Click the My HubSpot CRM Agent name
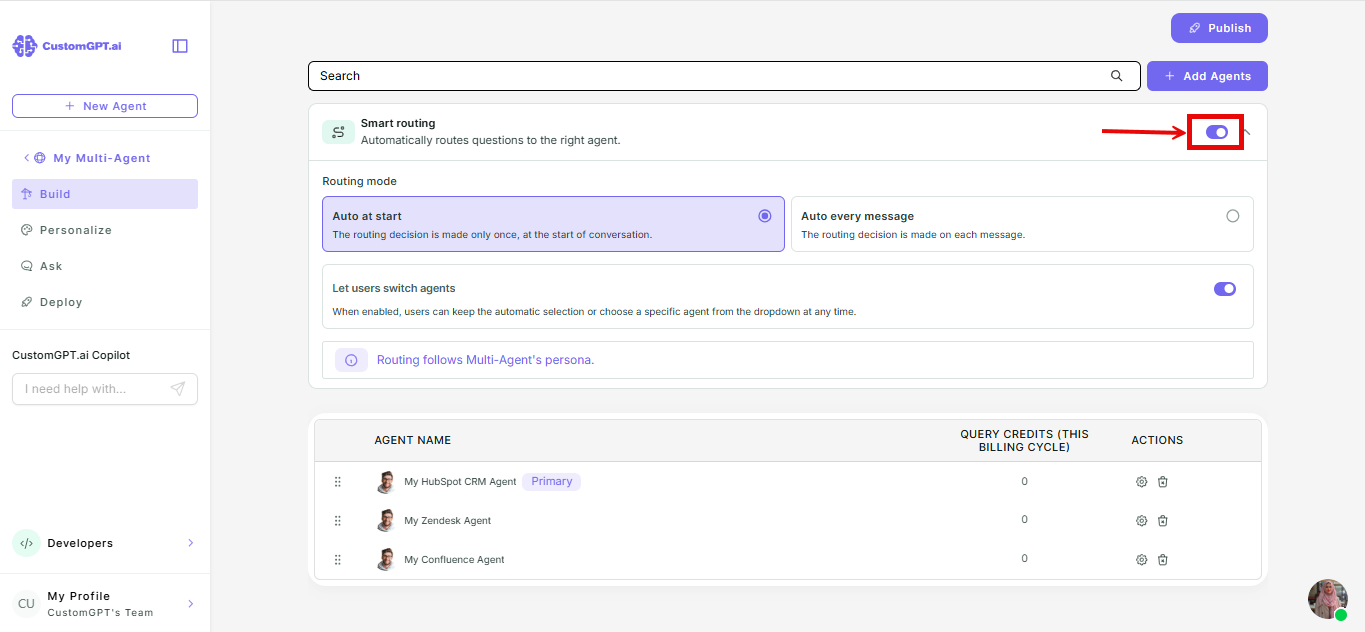 pos(460,482)
